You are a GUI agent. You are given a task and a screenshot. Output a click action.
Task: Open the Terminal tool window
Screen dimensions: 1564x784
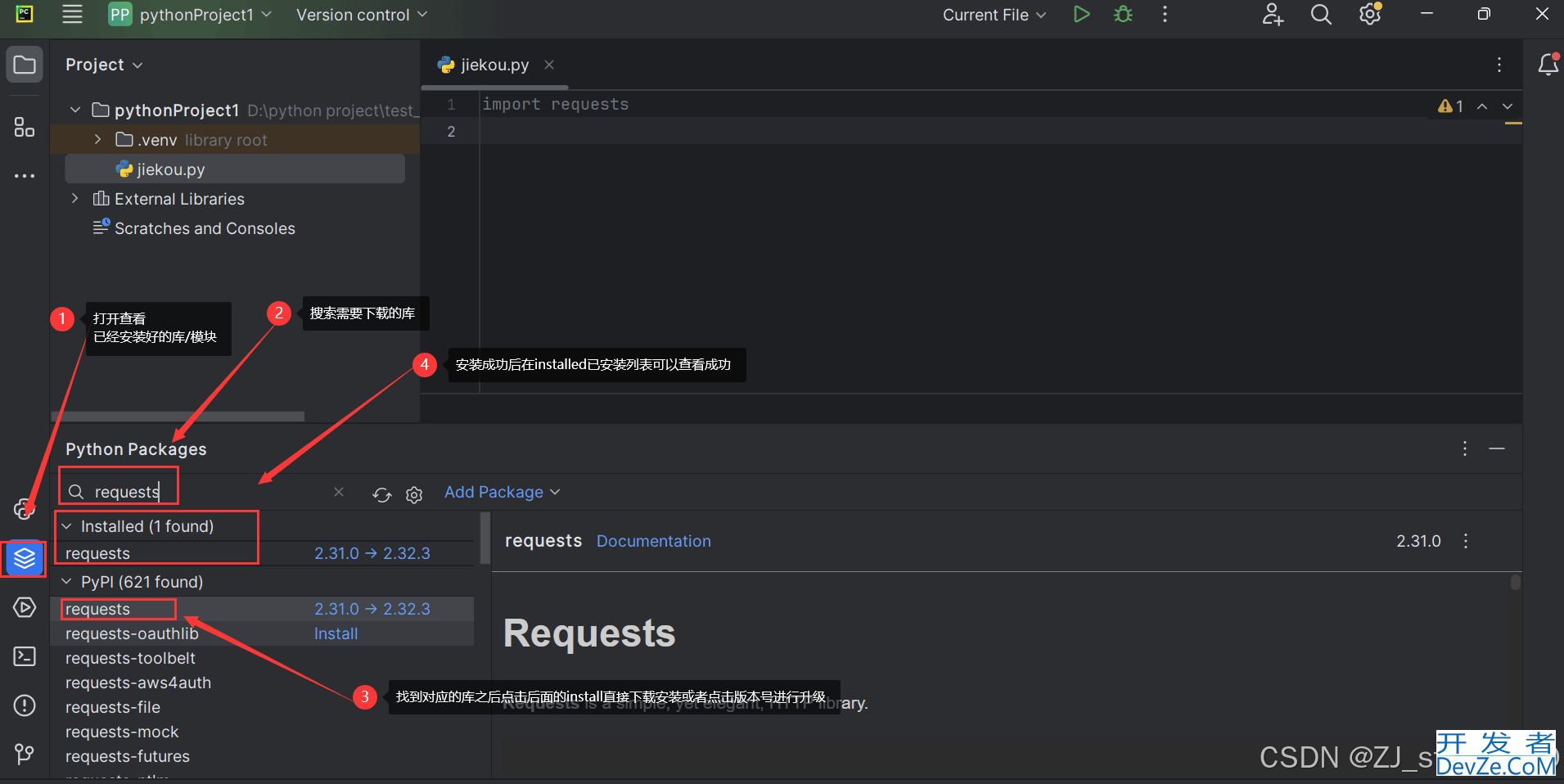pyautogui.click(x=25, y=656)
